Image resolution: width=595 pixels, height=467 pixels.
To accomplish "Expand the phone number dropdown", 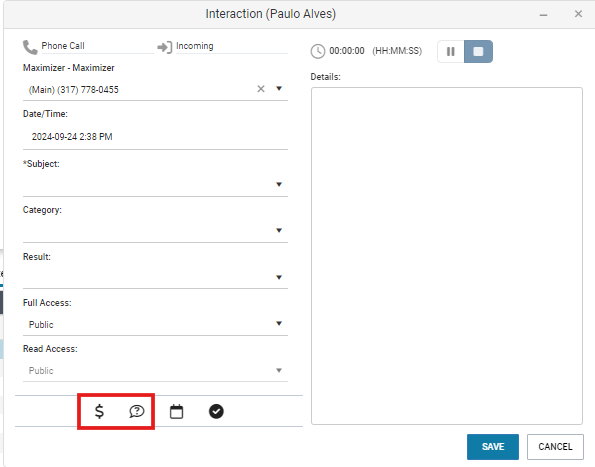I will coord(279,88).
